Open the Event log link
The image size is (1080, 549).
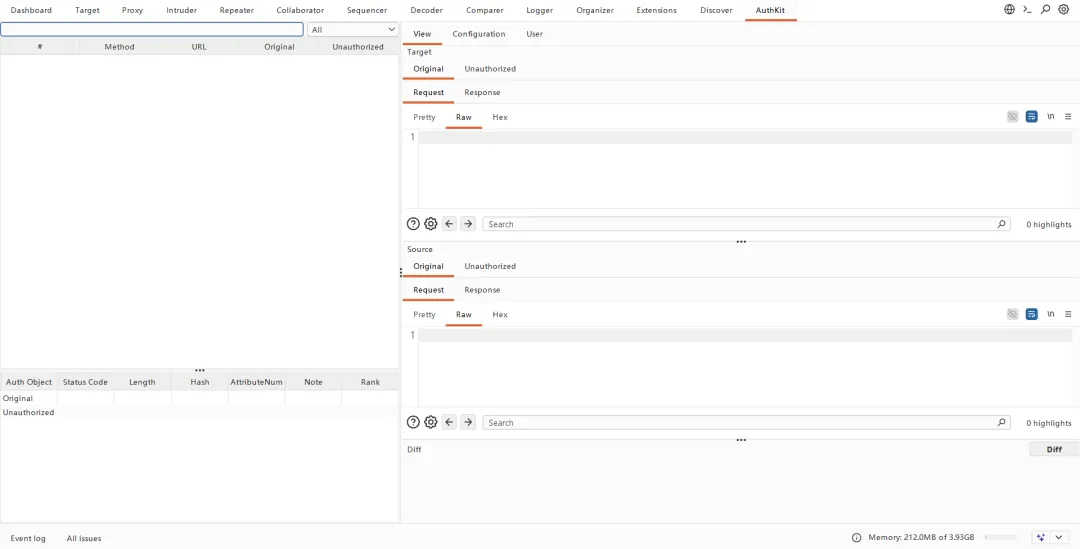pyautogui.click(x=28, y=539)
